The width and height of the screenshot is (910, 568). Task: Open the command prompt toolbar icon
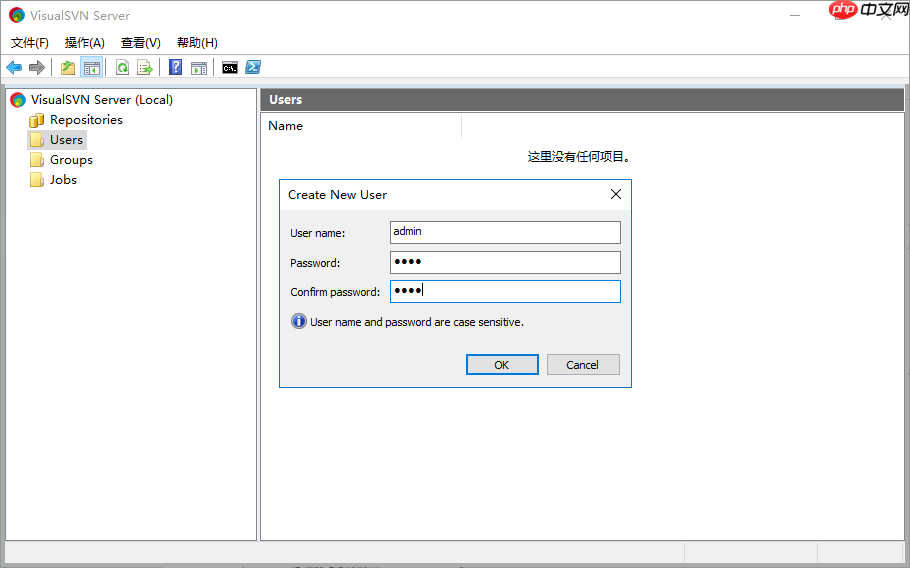(230, 67)
